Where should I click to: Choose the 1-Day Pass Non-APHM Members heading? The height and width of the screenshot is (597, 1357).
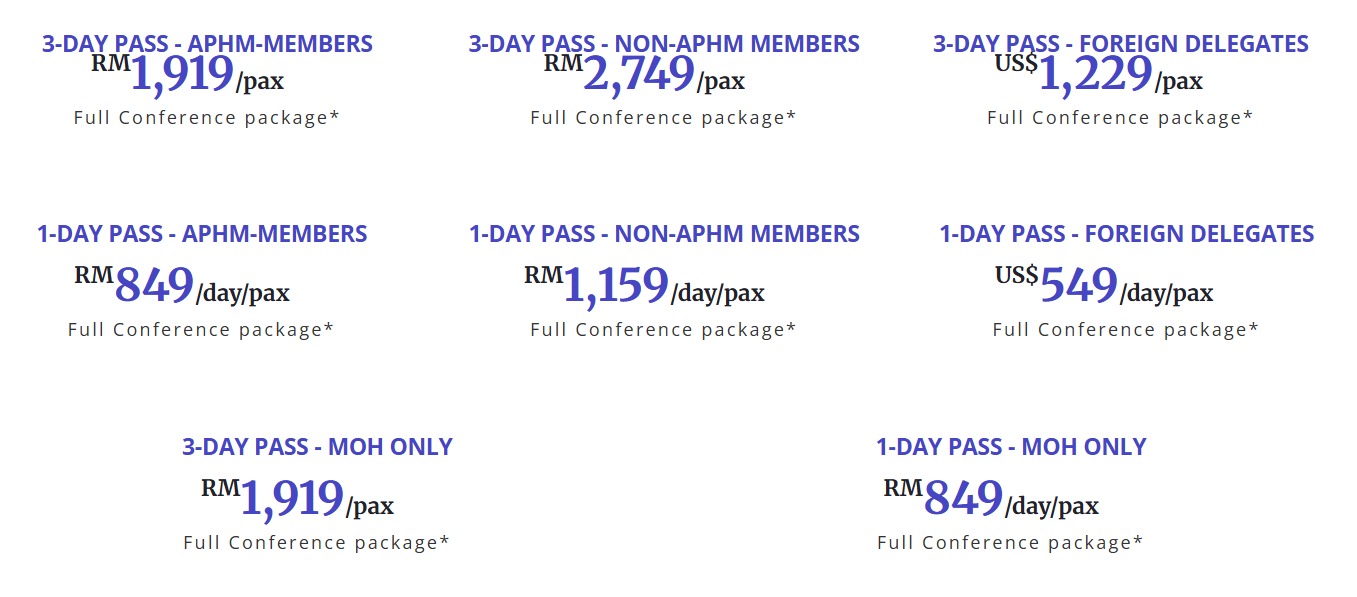tap(664, 234)
